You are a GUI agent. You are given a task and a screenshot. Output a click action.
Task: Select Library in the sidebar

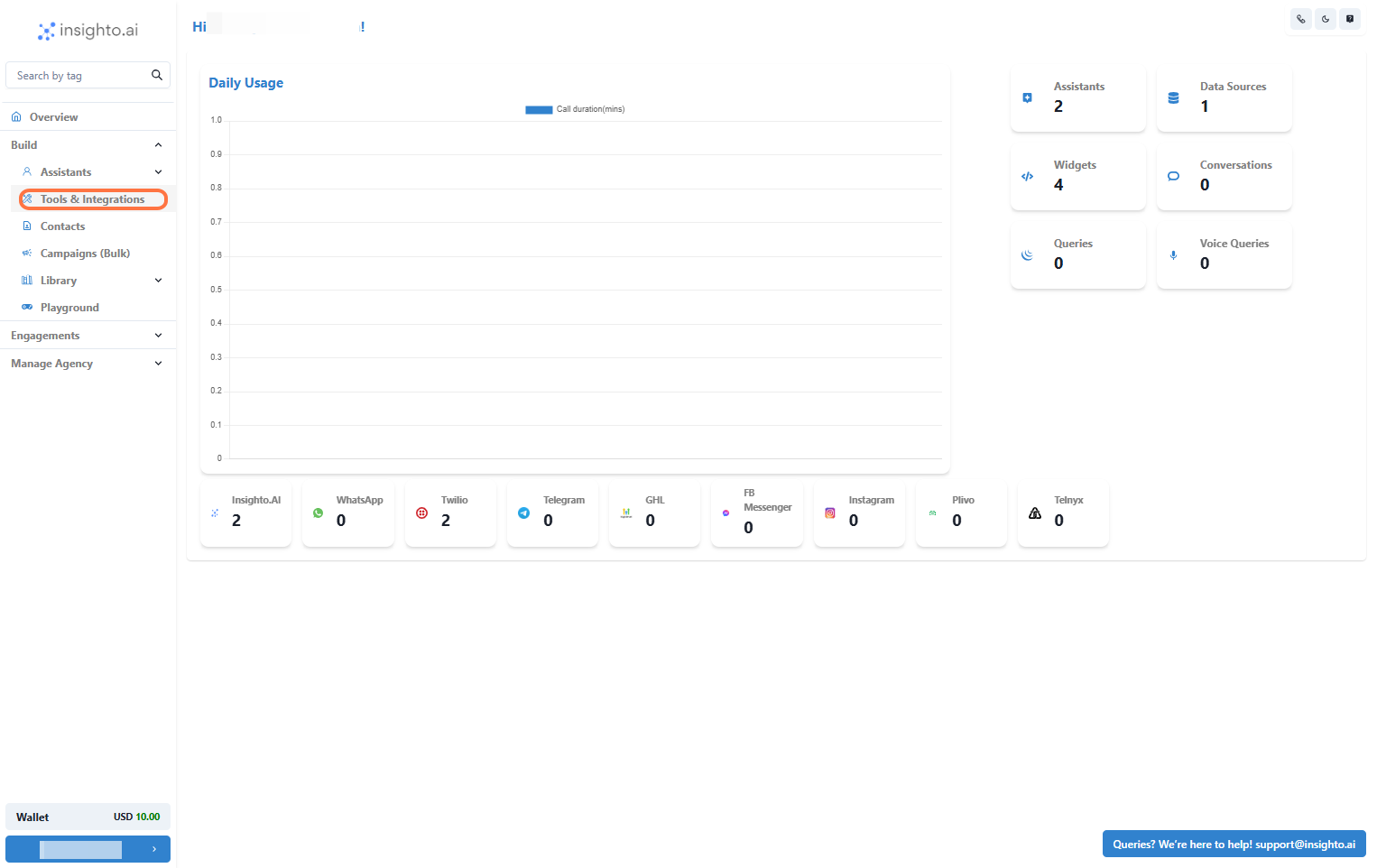(59, 281)
